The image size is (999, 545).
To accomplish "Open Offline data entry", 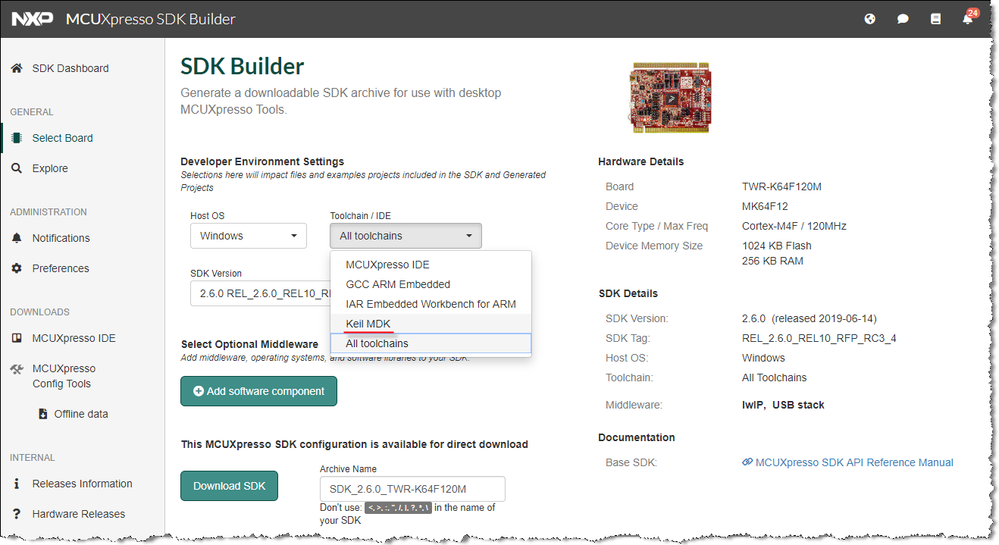I will pyautogui.click(x=81, y=414).
